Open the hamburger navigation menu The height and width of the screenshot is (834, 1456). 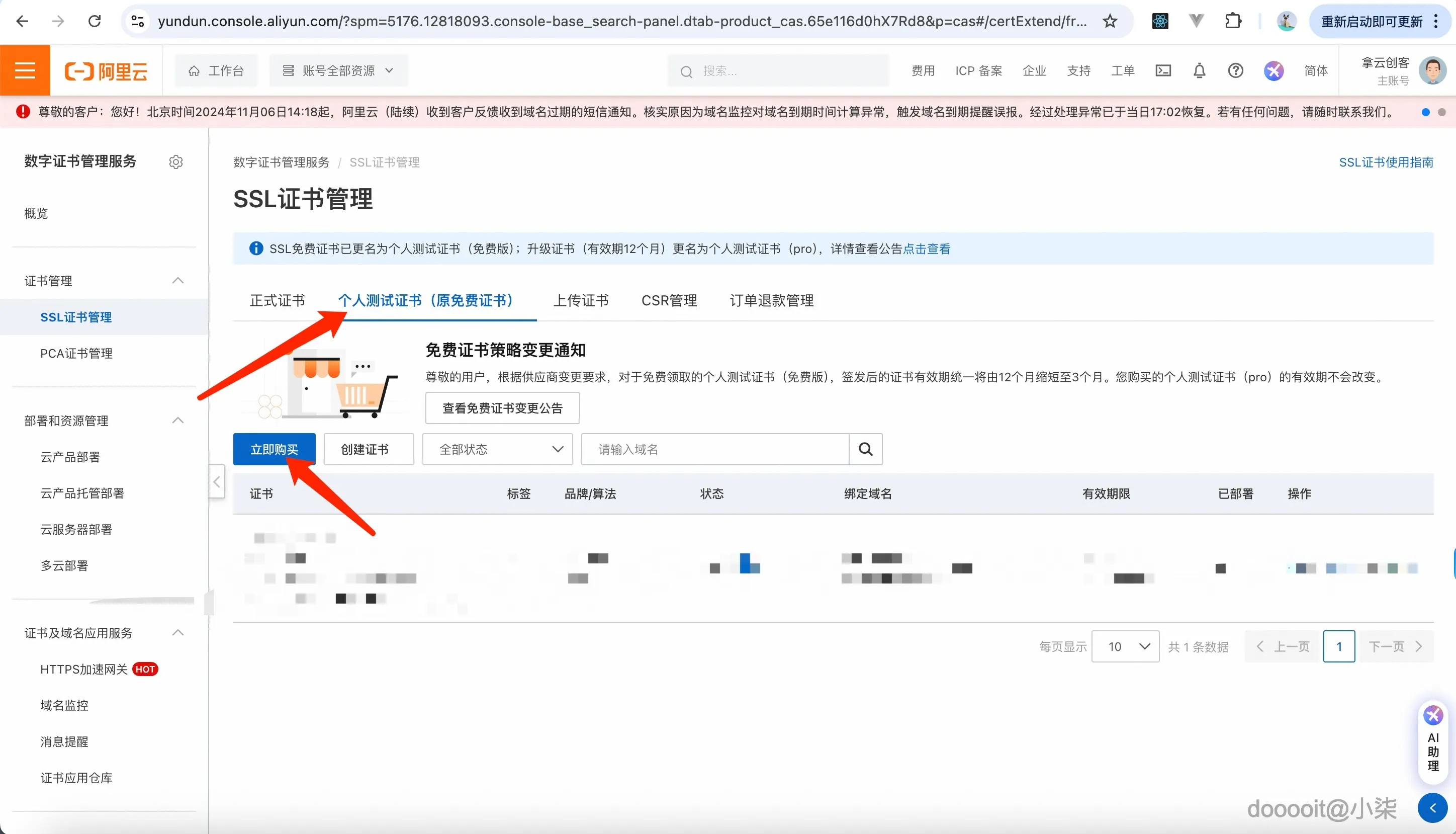[x=25, y=70]
